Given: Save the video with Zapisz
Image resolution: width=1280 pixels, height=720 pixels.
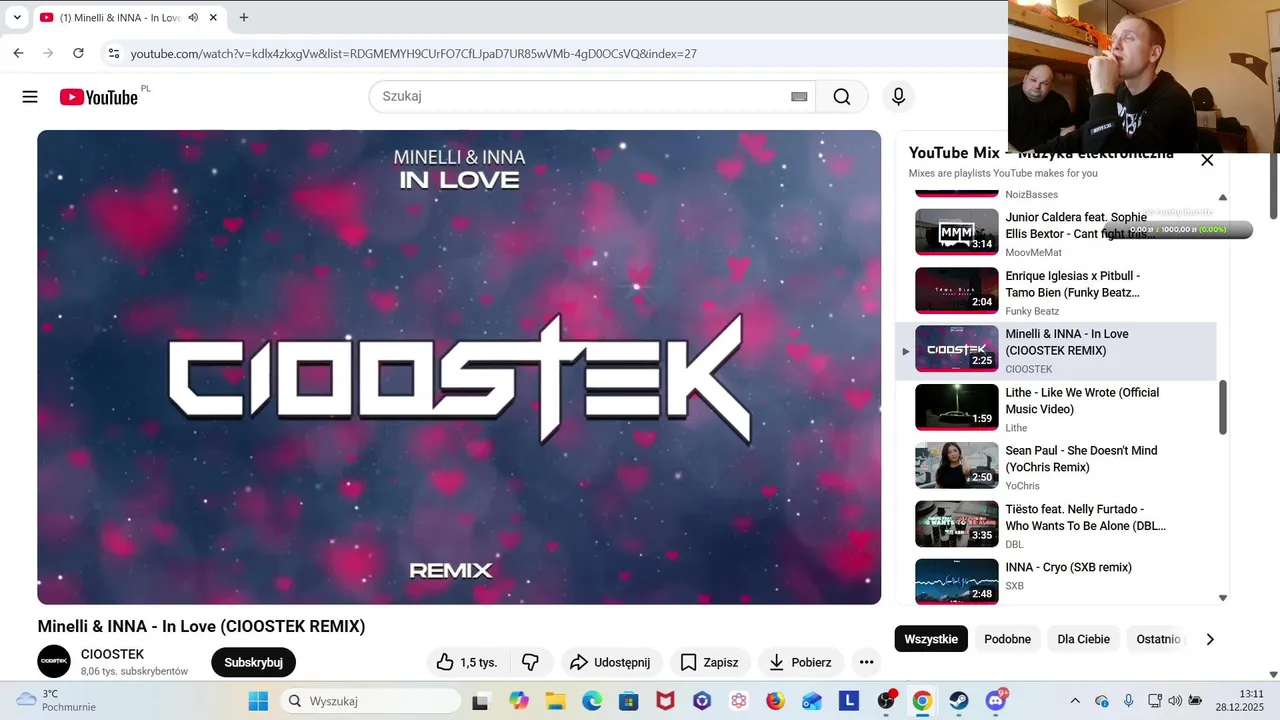Looking at the screenshot, I should tap(710, 662).
